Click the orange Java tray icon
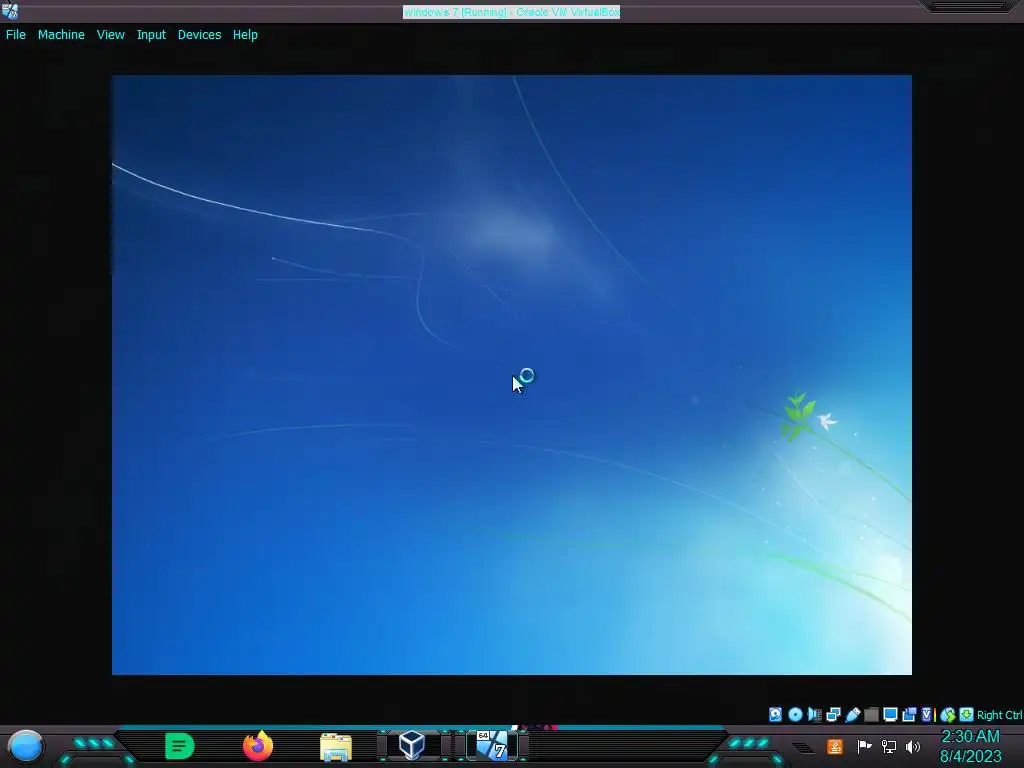Viewport: 1024px width, 768px height. coord(835,746)
